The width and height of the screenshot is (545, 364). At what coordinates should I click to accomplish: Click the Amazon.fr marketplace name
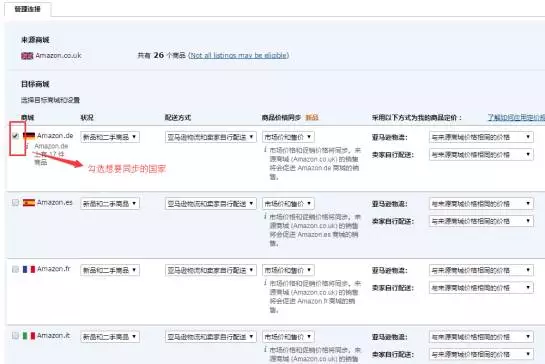coord(54,269)
